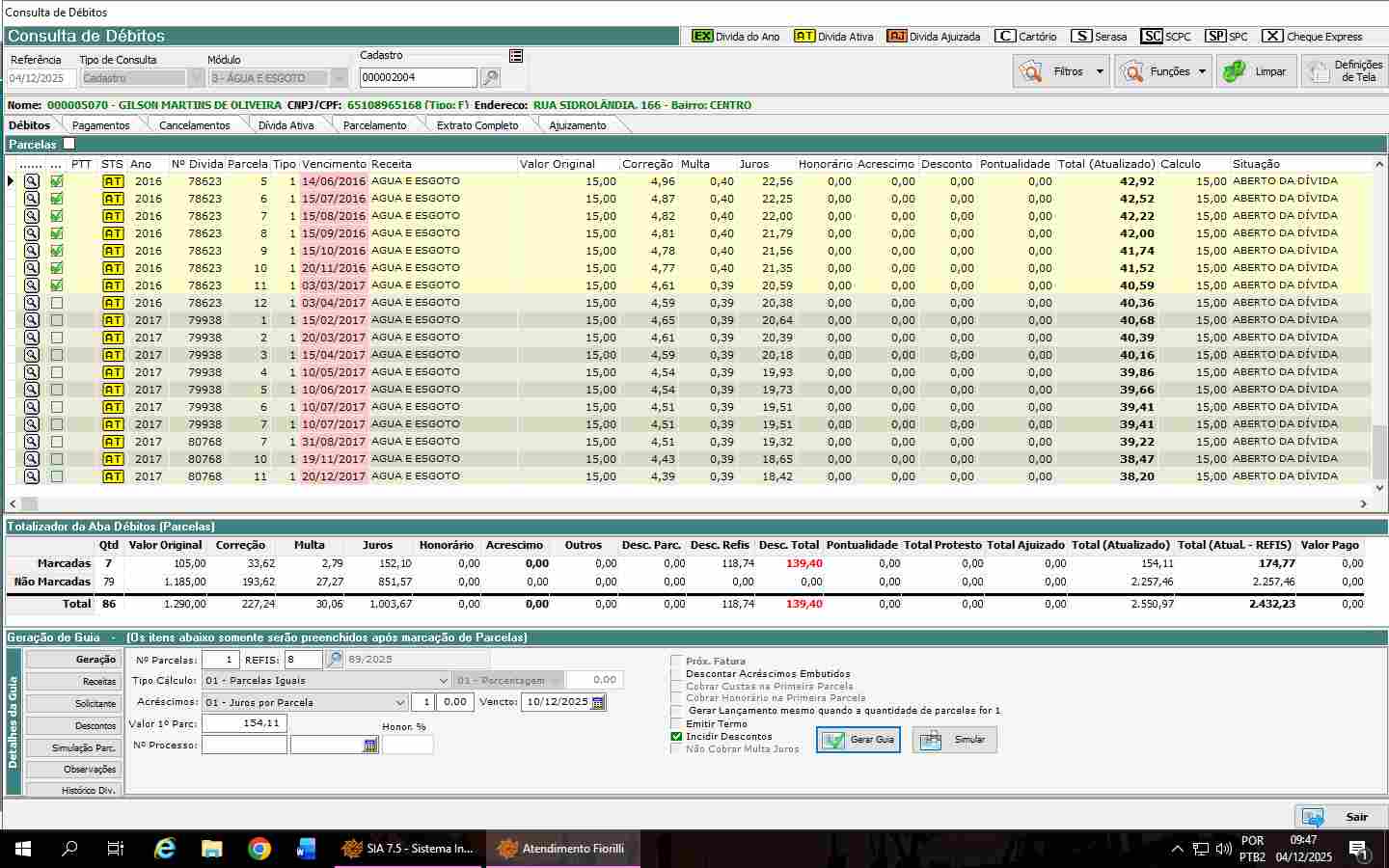Switch to the Pagamentos tab
Viewport: 1389px width, 868px height.
click(100, 125)
